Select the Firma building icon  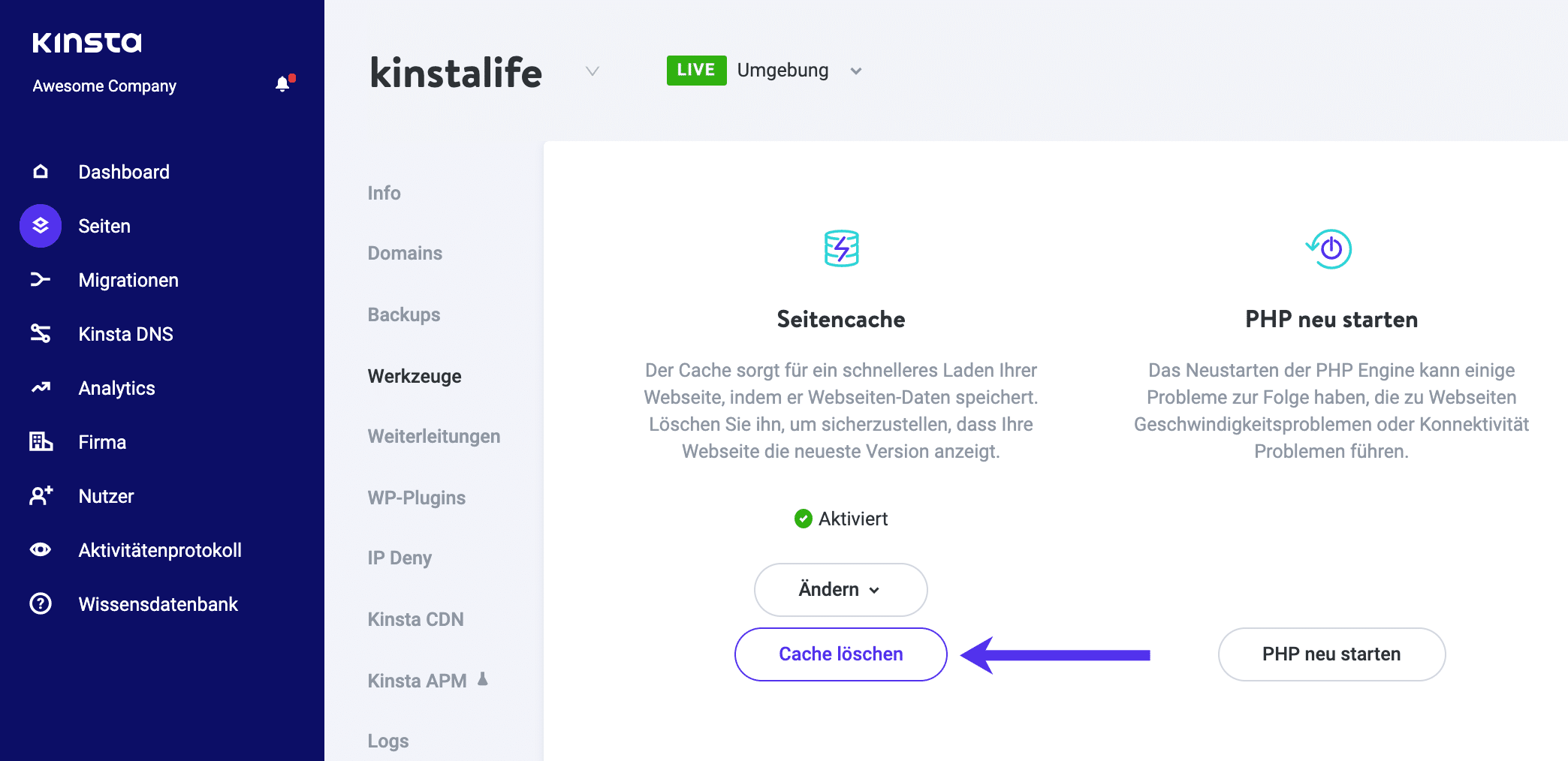[x=40, y=441]
